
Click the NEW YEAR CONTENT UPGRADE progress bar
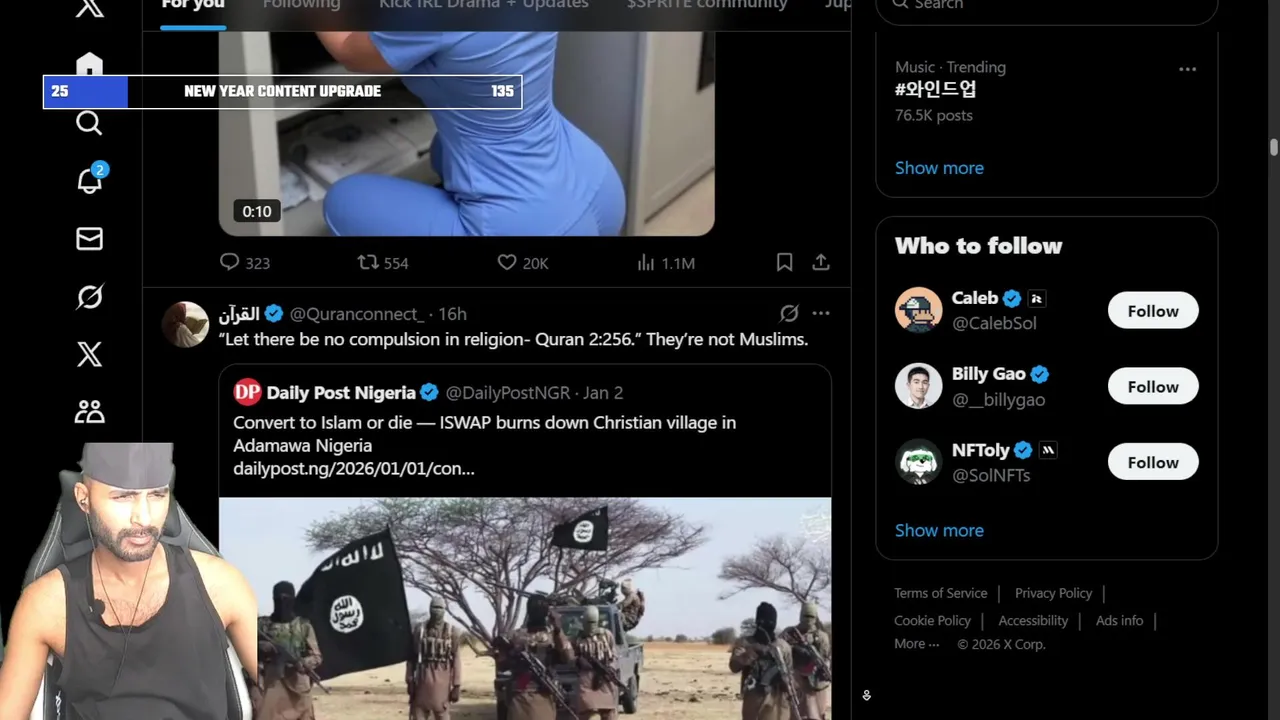[x=282, y=91]
